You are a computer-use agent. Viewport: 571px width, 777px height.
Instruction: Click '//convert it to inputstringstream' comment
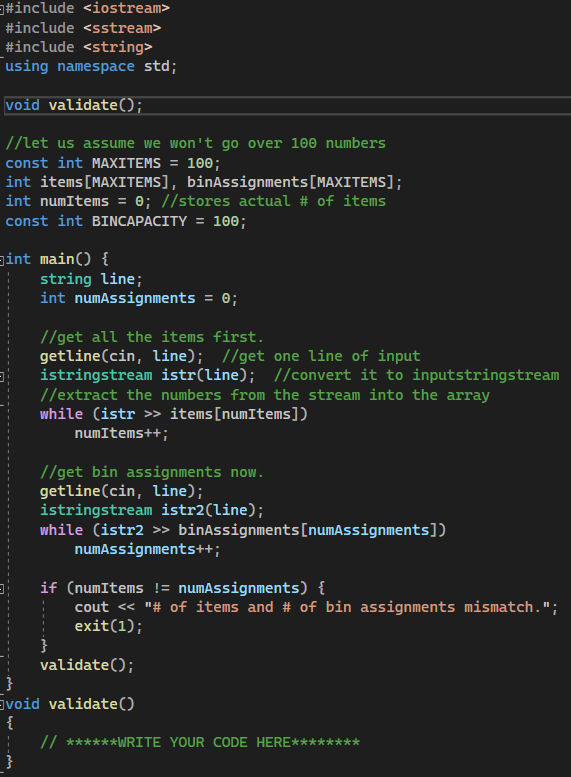417,375
